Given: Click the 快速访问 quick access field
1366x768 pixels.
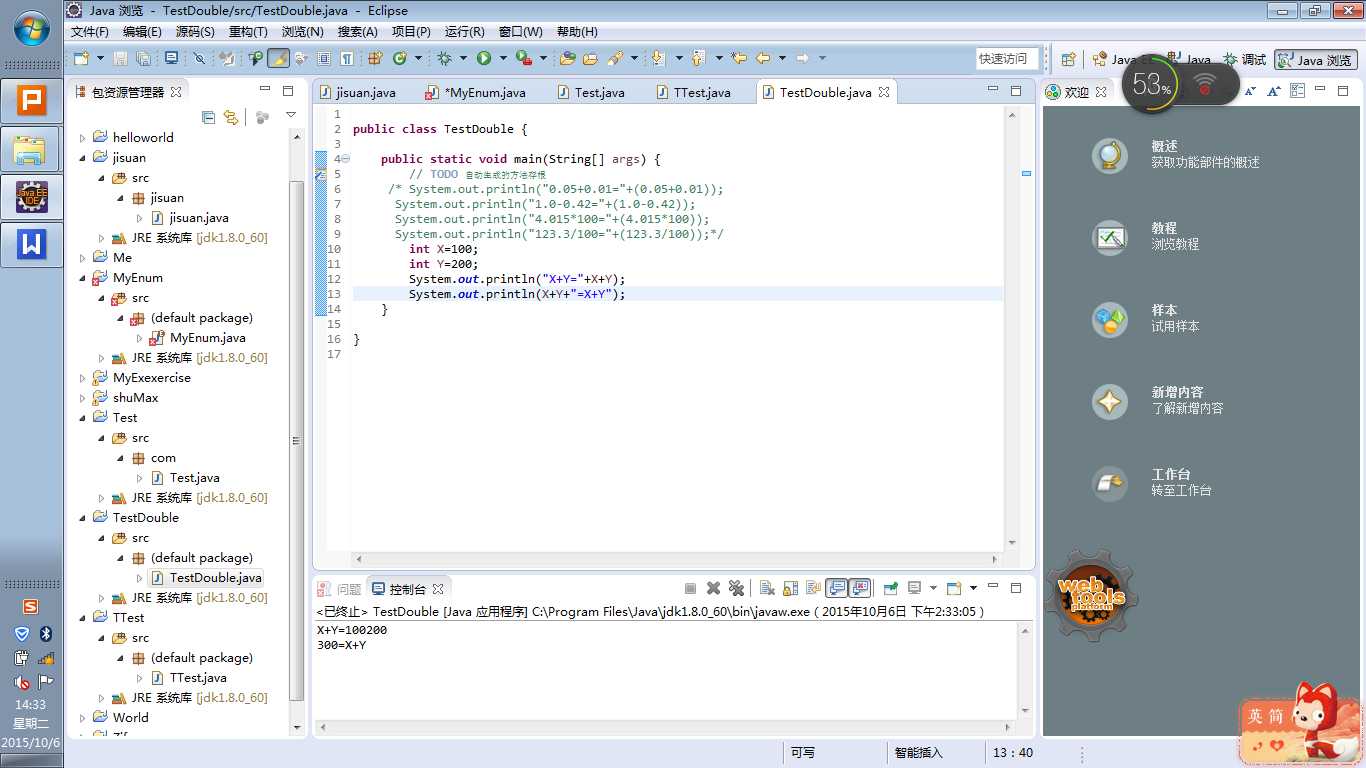Looking at the screenshot, I should [x=1006, y=59].
